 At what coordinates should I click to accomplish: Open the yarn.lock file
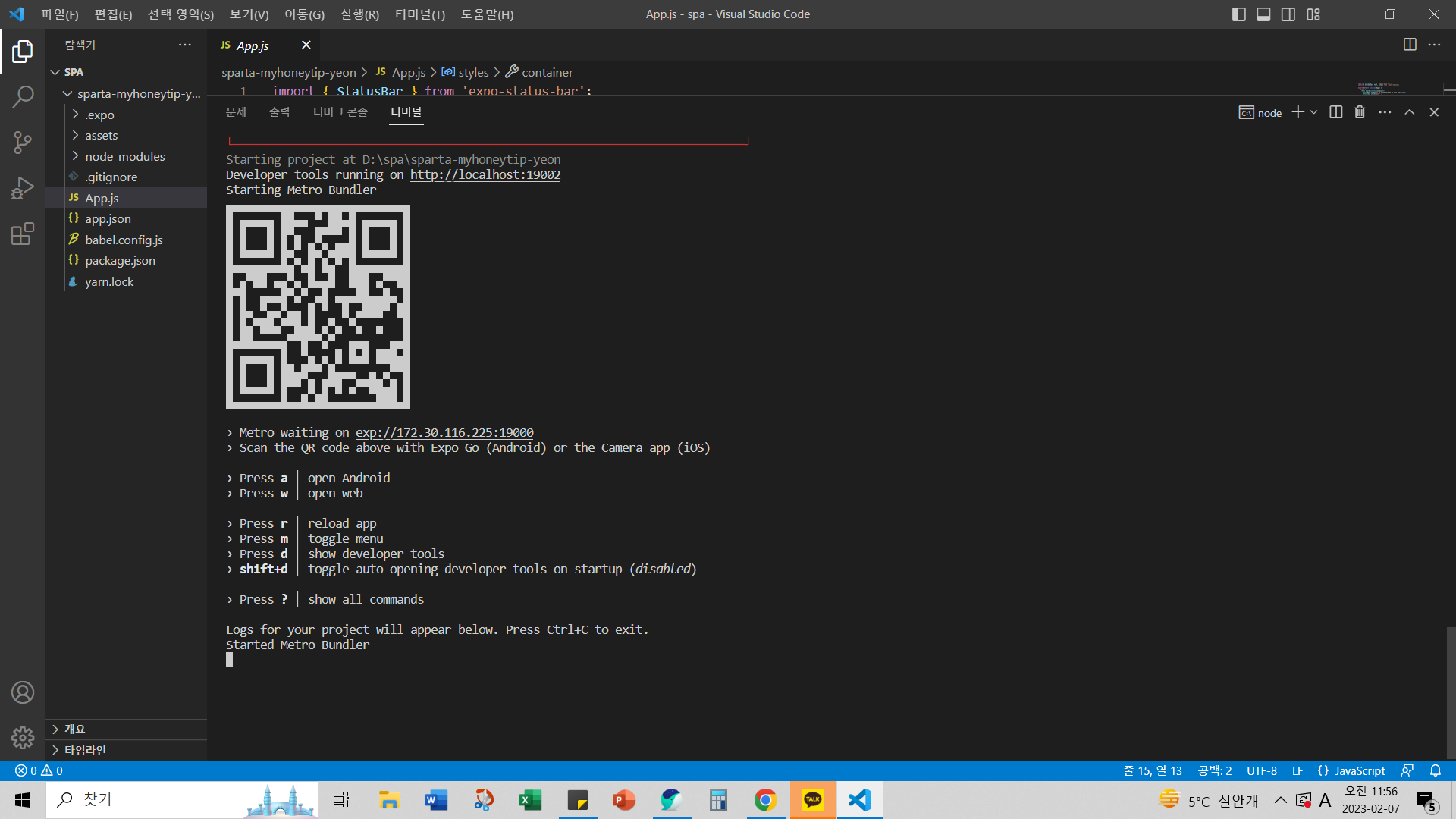click(x=109, y=281)
